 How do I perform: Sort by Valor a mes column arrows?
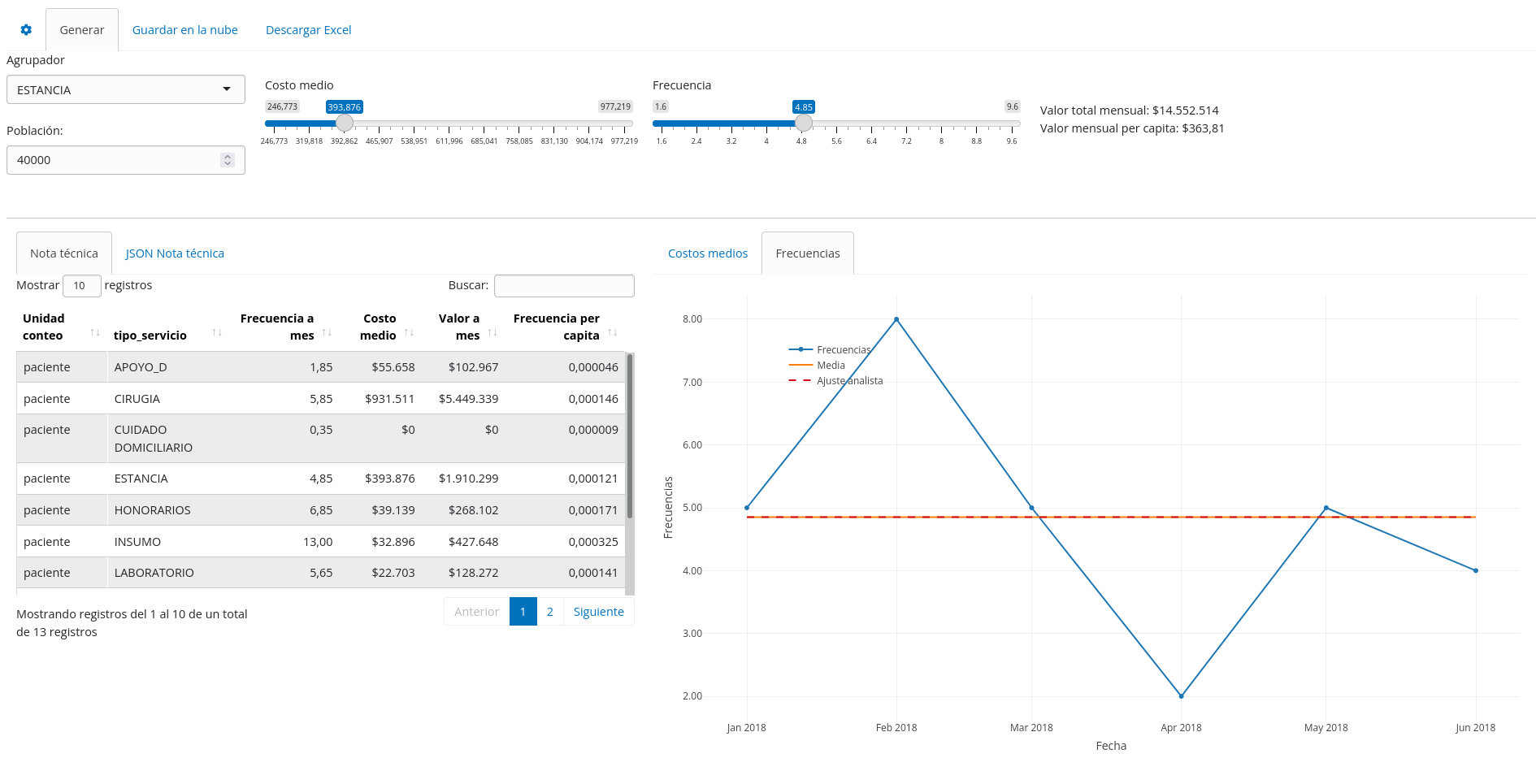point(492,332)
